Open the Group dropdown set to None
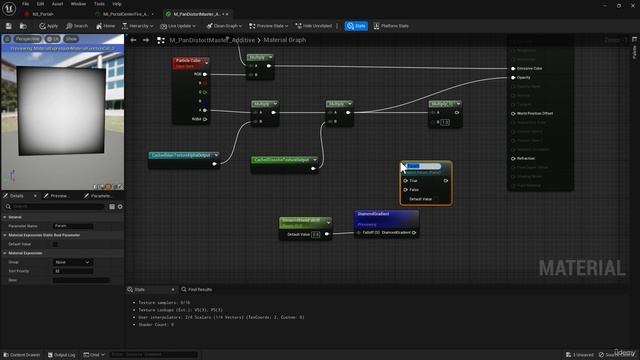This screenshot has height=360, width=640. tap(73, 262)
